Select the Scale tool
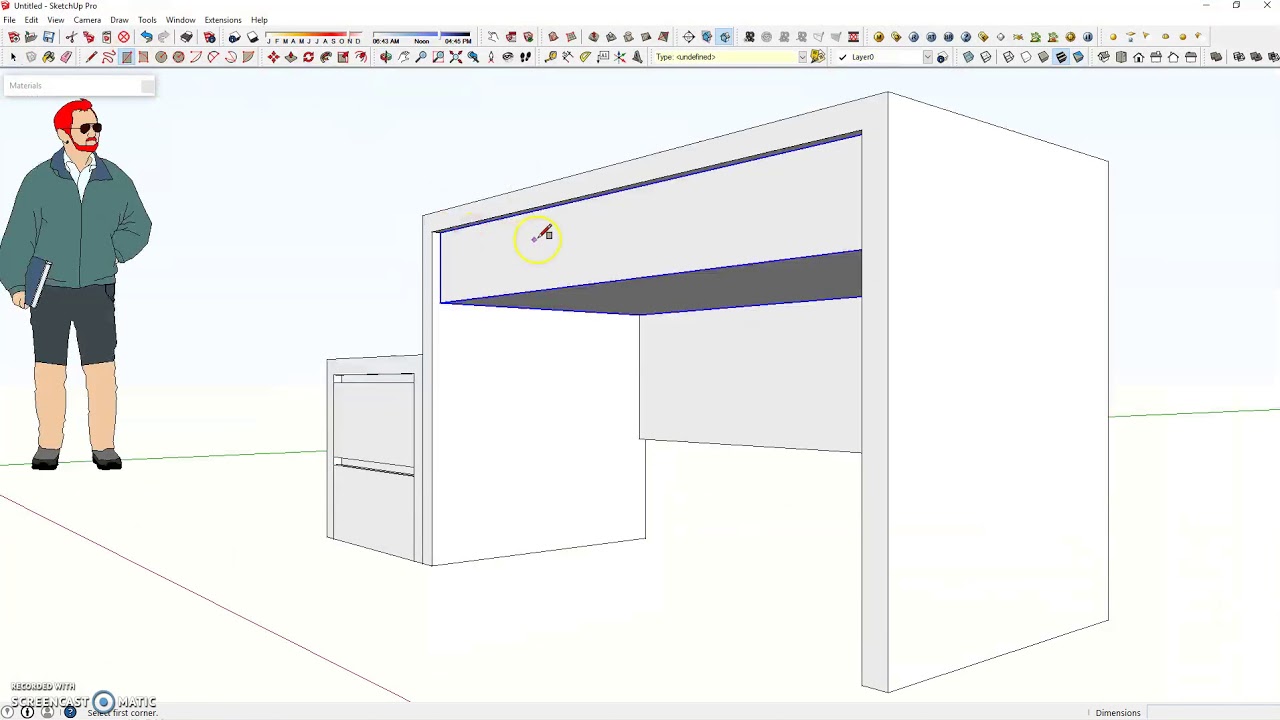Screen dimensions: 1280x720 (x=343, y=57)
